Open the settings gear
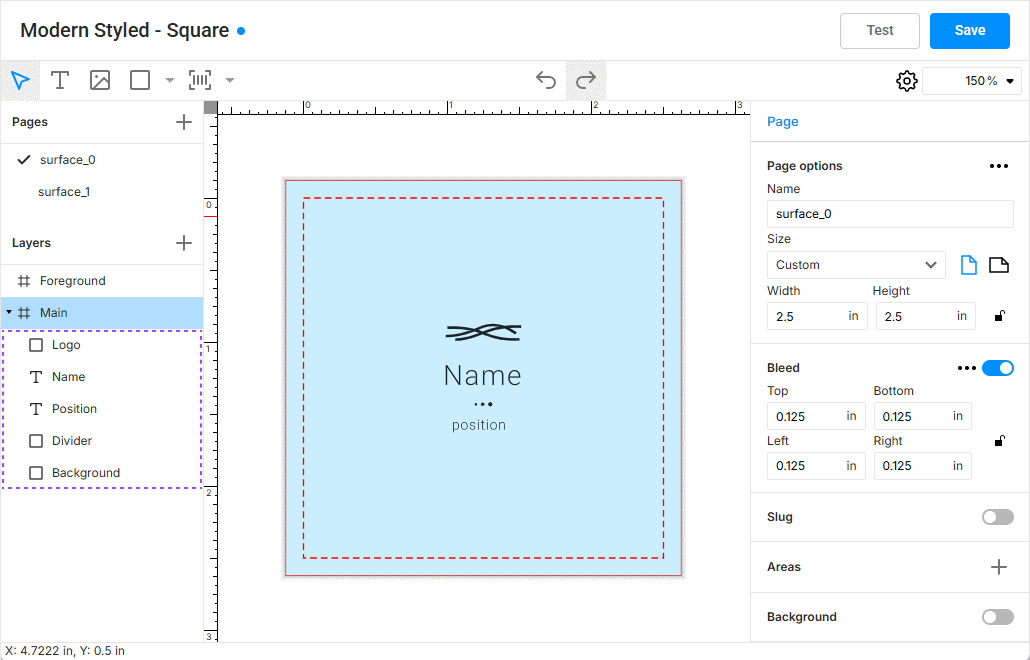This screenshot has width=1030, height=660. click(907, 81)
